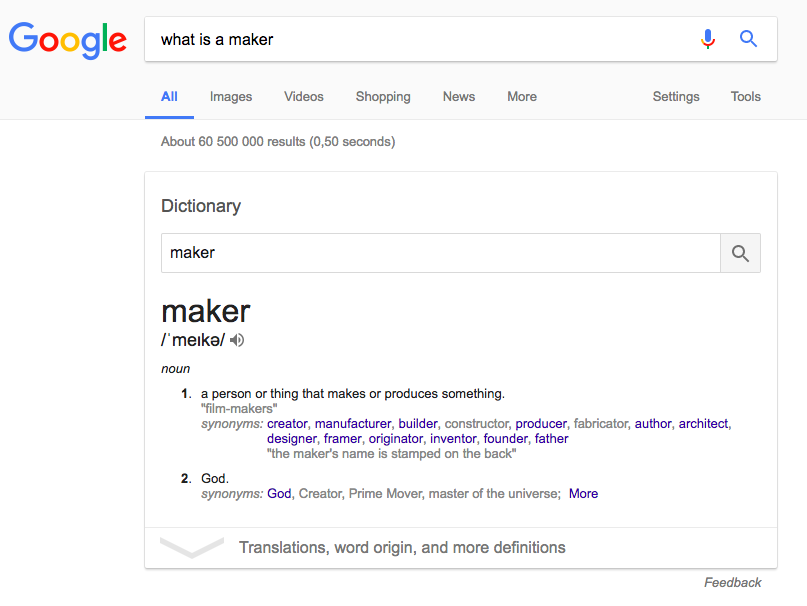This screenshot has width=807, height=606.
Task: Click the Google logo
Action: pos(67,40)
